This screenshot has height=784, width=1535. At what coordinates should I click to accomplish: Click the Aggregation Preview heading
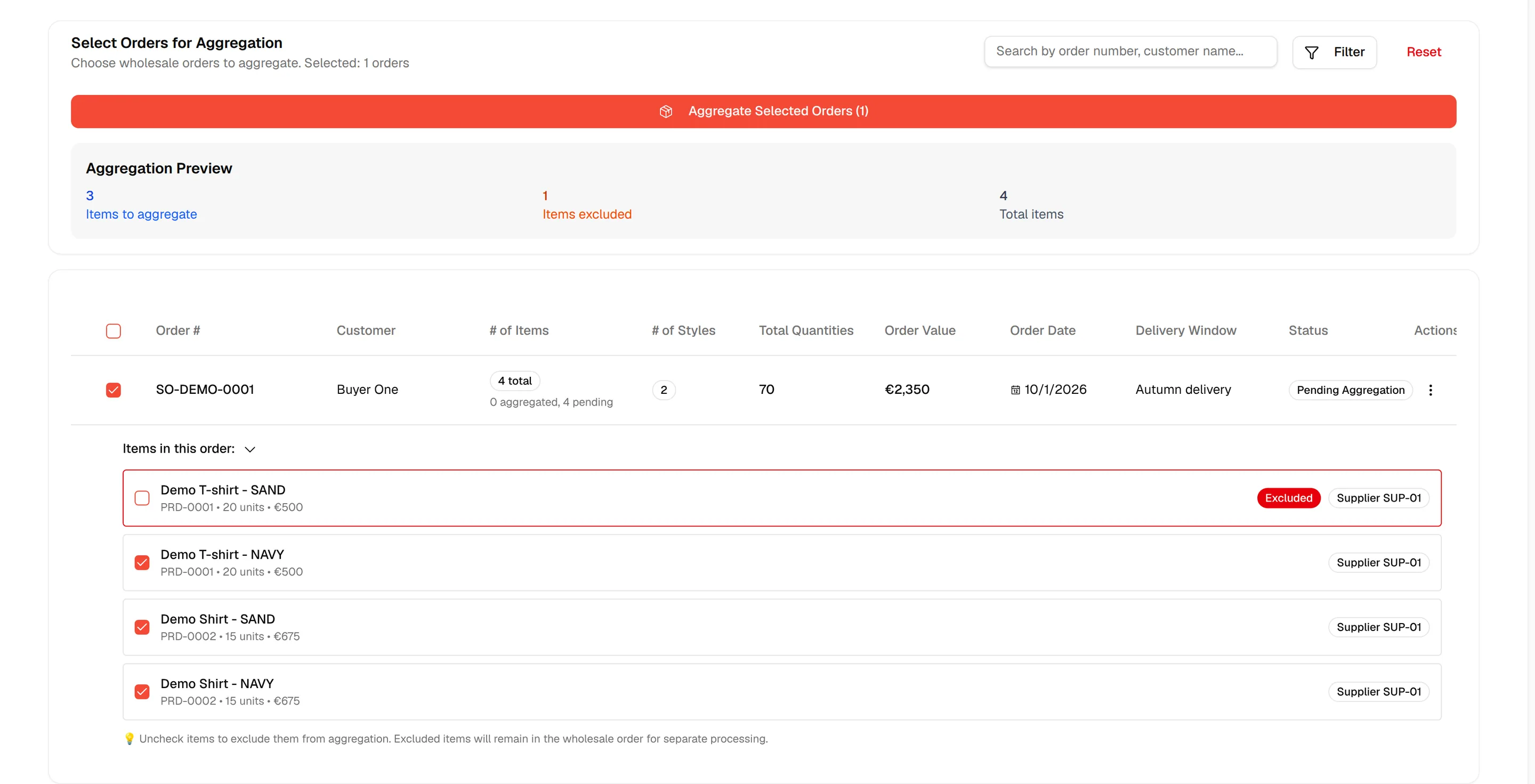point(158,168)
